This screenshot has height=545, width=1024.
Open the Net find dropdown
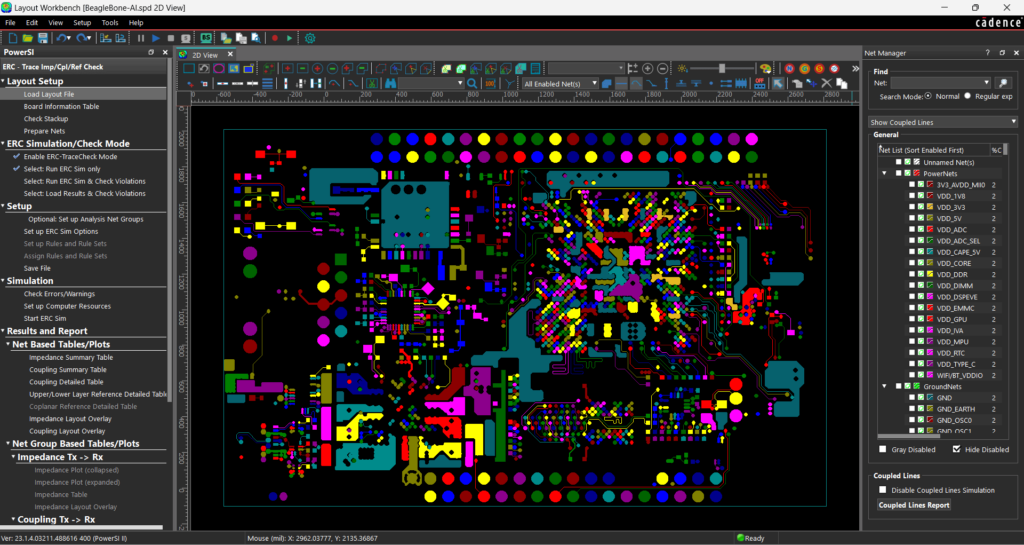click(x=986, y=83)
